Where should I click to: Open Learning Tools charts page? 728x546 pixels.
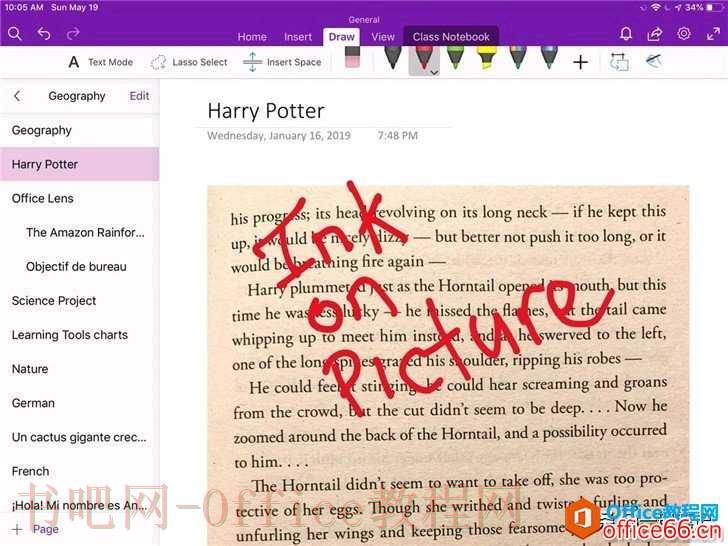pos(79,335)
